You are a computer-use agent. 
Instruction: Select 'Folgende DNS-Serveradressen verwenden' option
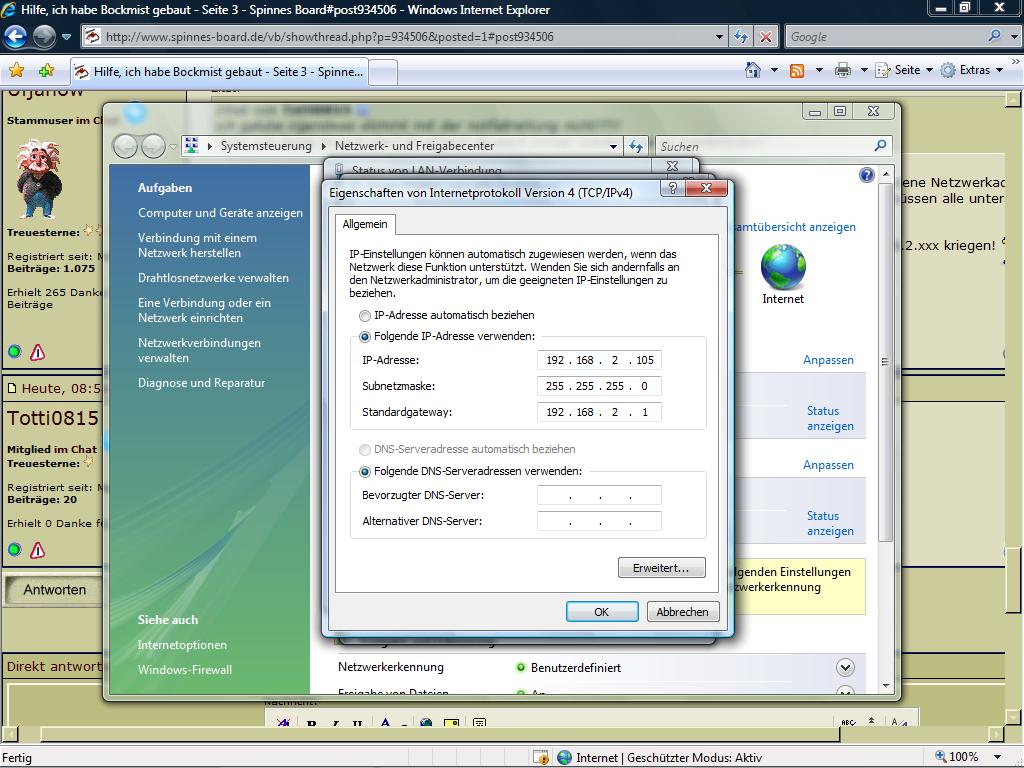pyautogui.click(x=365, y=471)
